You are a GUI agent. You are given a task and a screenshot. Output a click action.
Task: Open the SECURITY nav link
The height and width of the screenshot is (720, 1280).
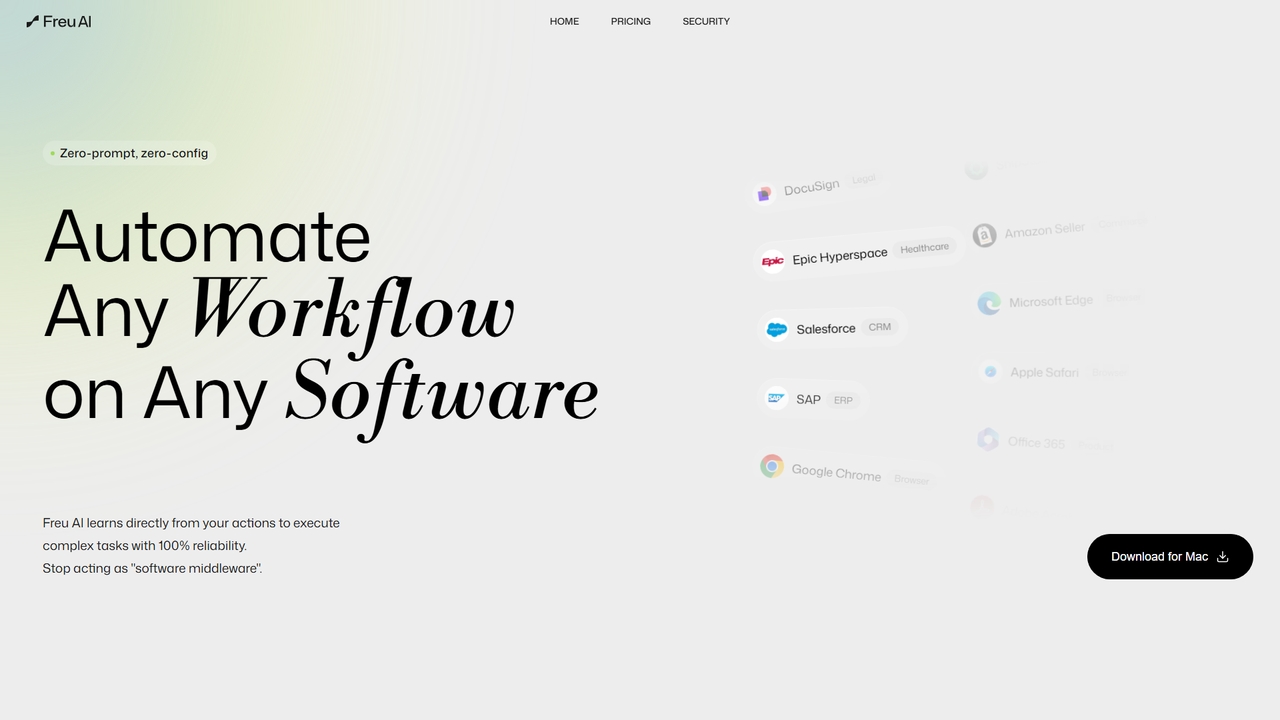click(x=706, y=21)
